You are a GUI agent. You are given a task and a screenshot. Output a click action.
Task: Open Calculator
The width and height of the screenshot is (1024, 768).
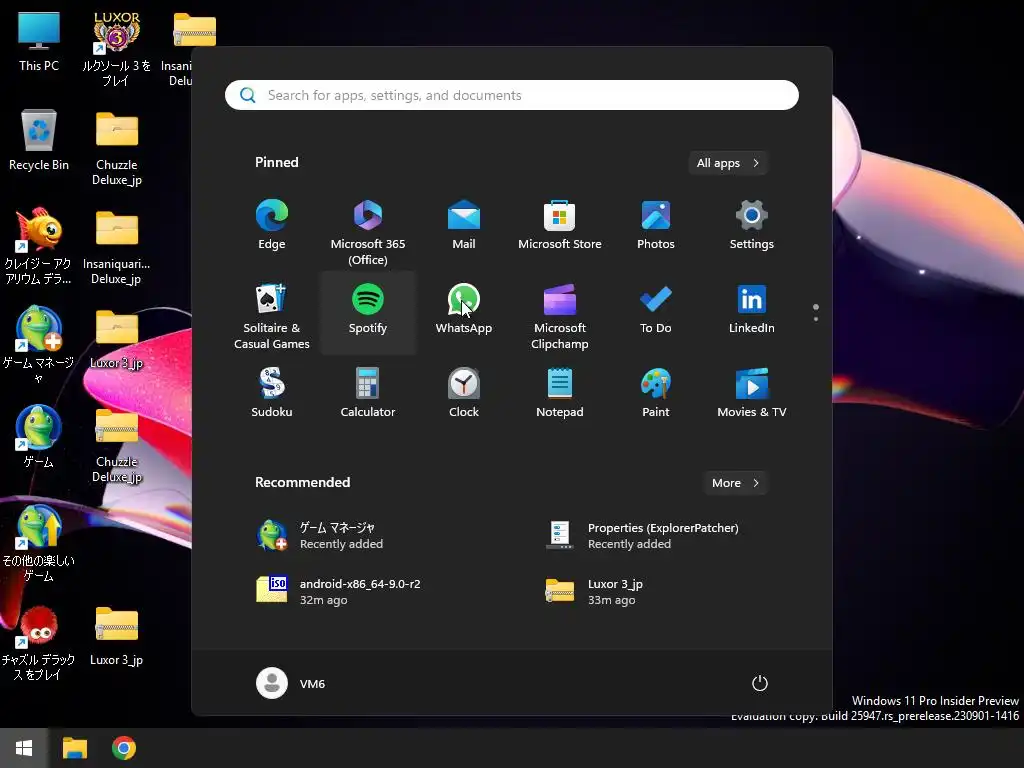point(368,393)
